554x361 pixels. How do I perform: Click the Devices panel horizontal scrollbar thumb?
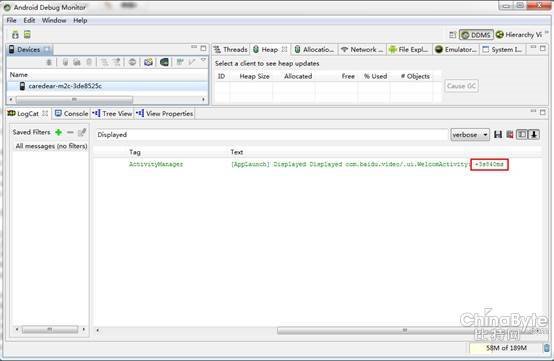coord(74,100)
